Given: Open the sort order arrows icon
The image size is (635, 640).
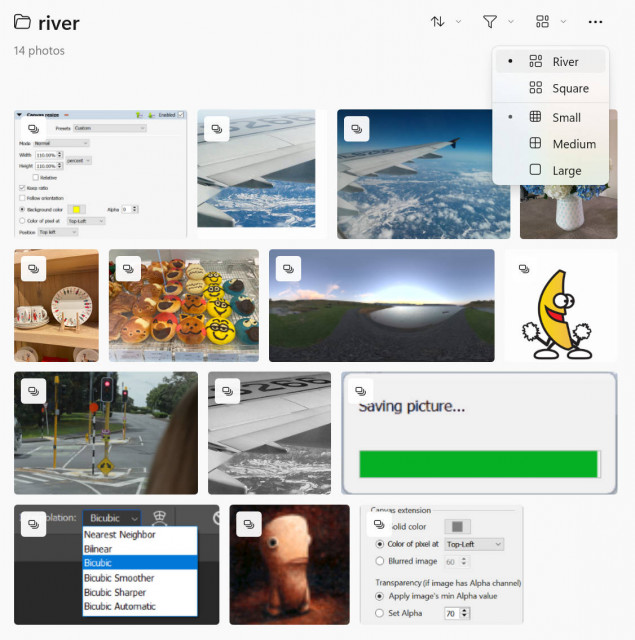Looking at the screenshot, I should click(437, 21).
